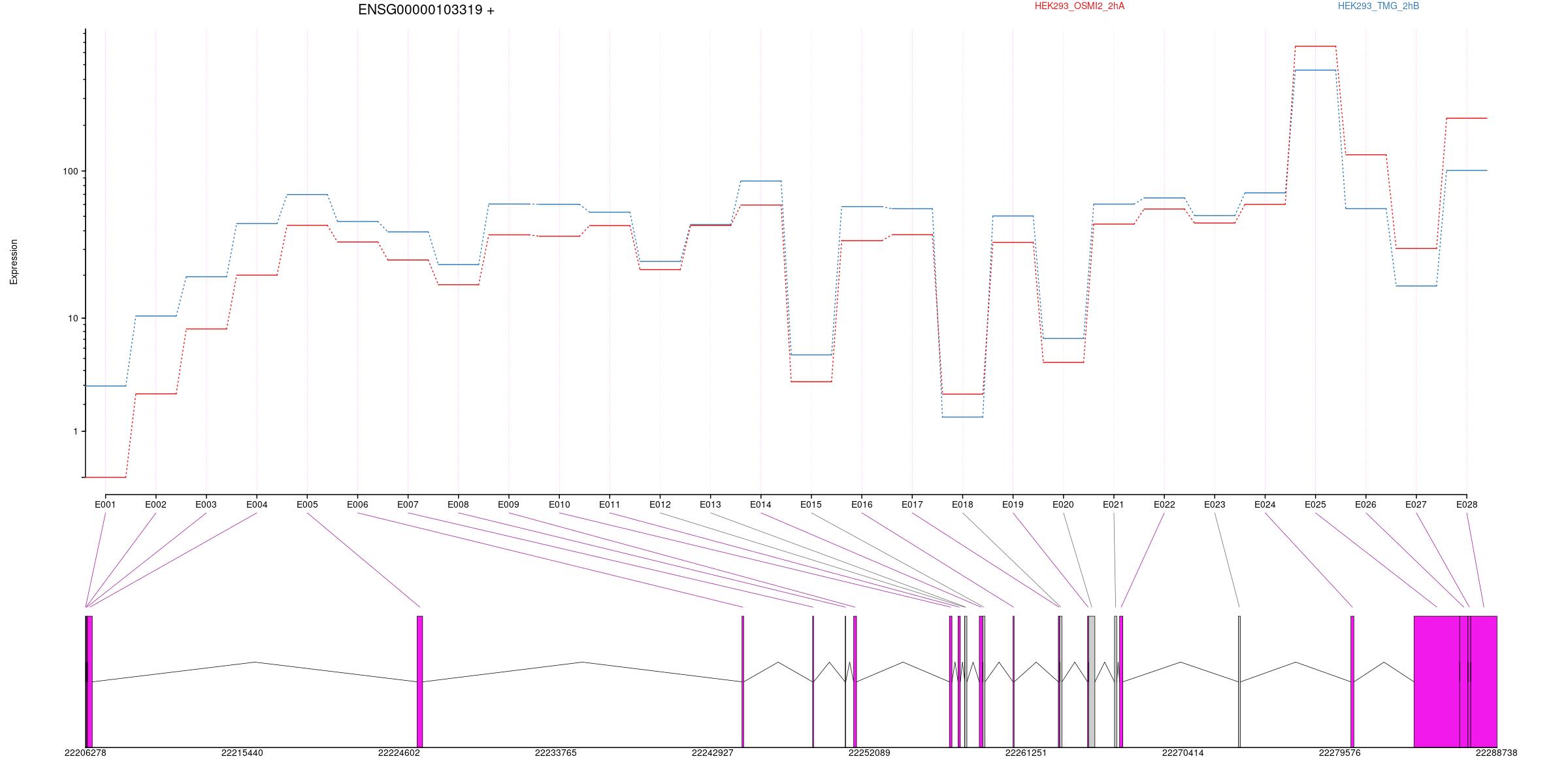
Task: Click exon label E012
Action: (660, 504)
